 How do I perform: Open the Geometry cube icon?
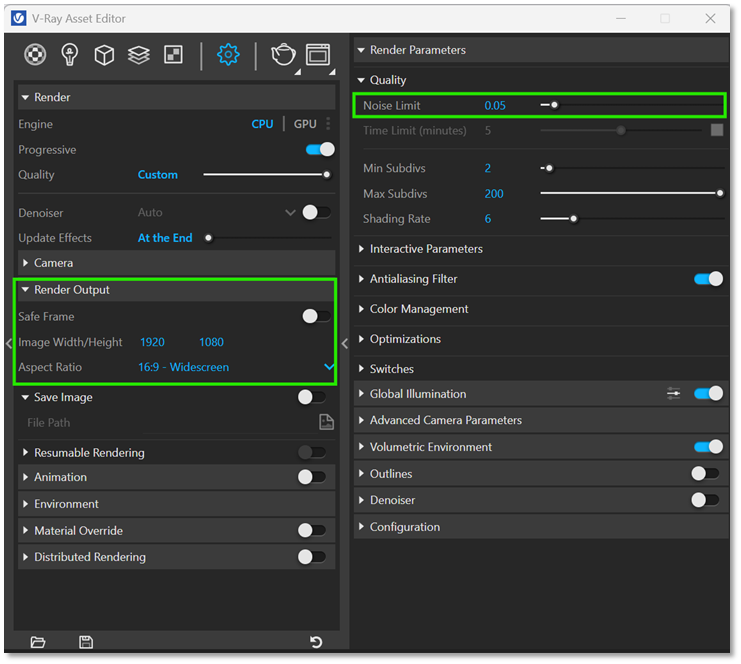104,55
